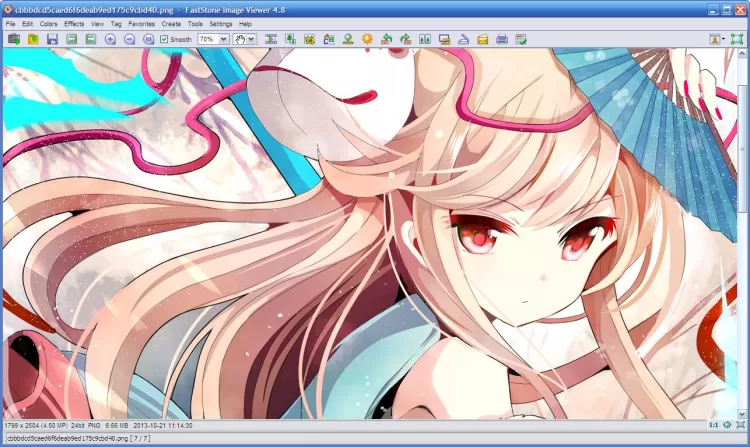Select the hand pan tool
This screenshot has width=750, height=447.
(240, 39)
